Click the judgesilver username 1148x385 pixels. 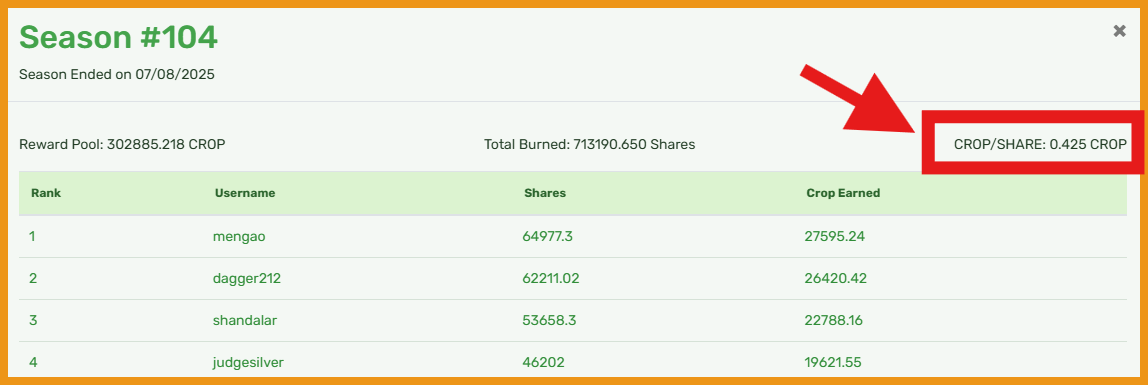pos(248,362)
